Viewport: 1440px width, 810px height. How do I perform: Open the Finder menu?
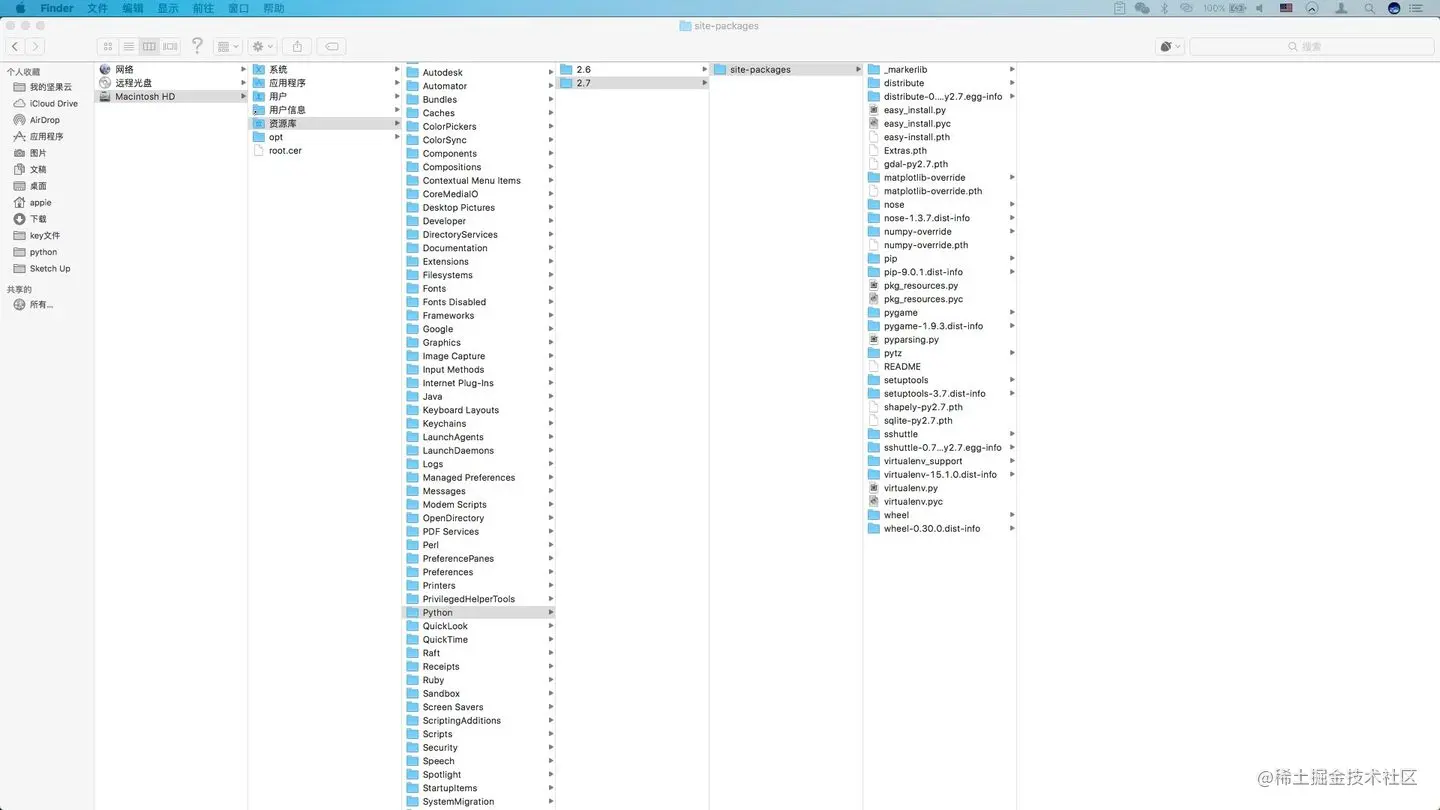point(57,8)
